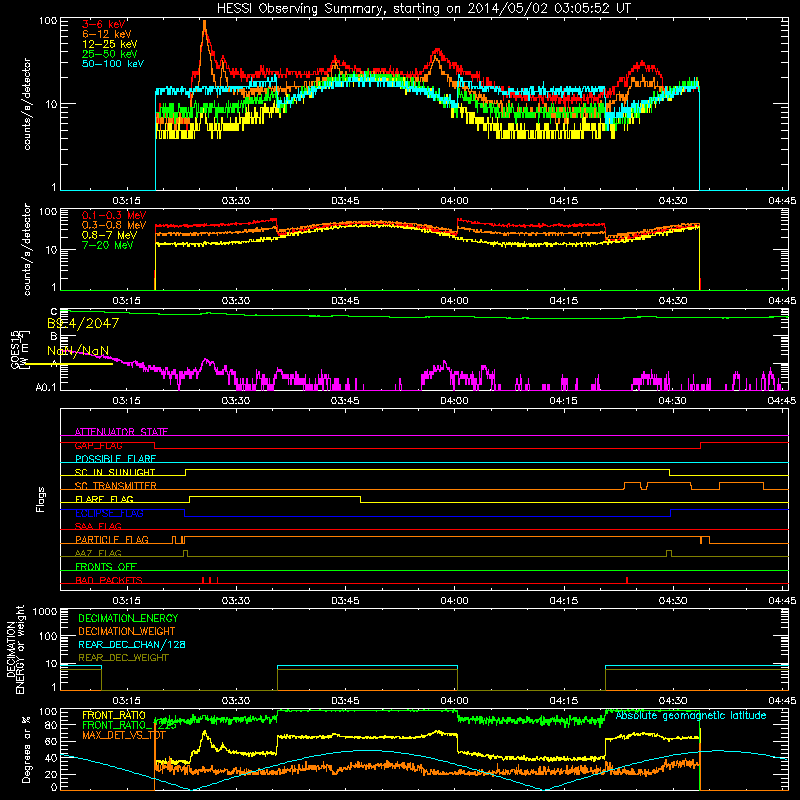Select the 3-6 keV legend label

pos(104,24)
